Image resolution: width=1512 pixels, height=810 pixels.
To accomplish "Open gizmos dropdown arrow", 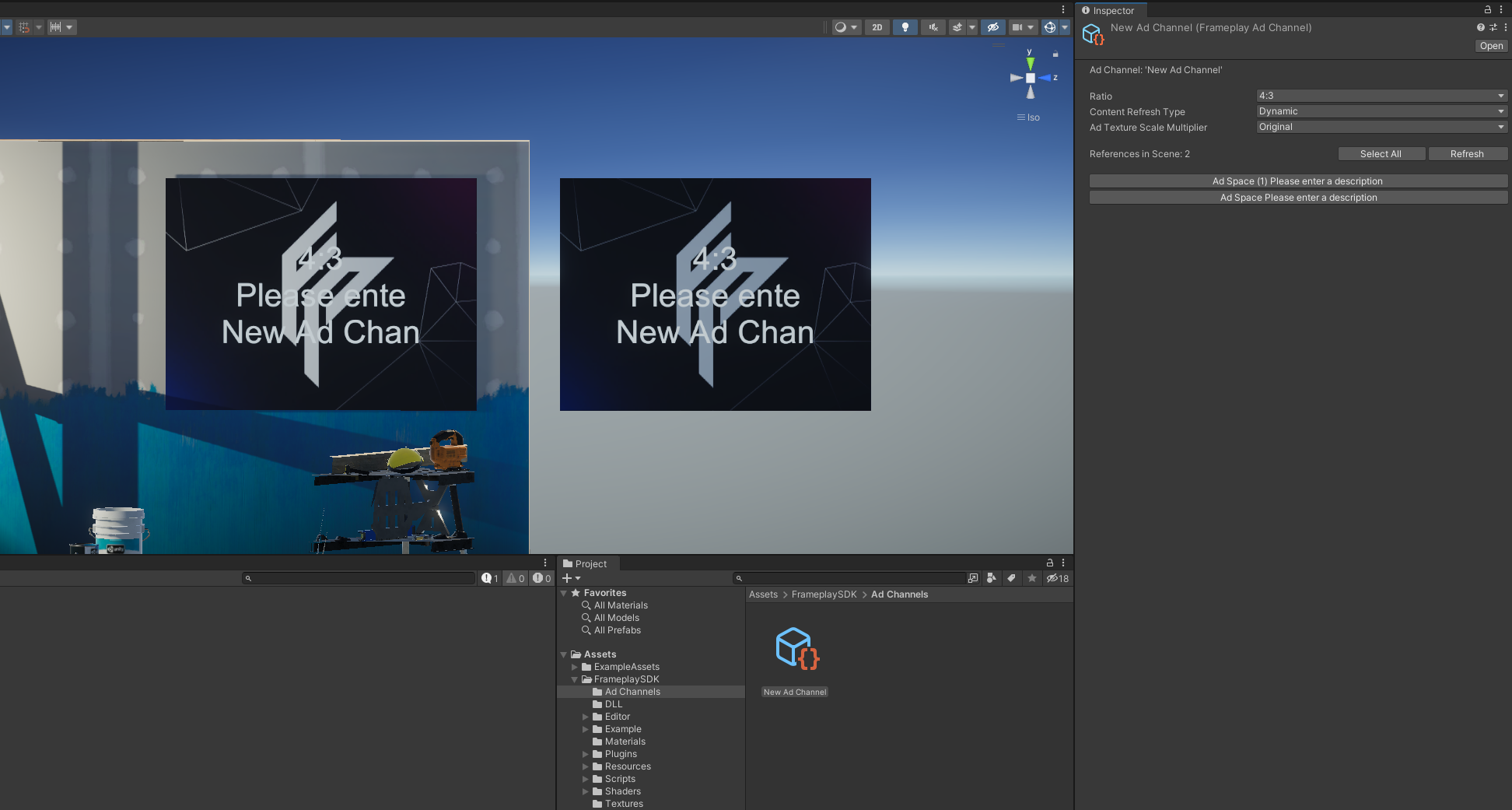I will click(x=1065, y=27).
